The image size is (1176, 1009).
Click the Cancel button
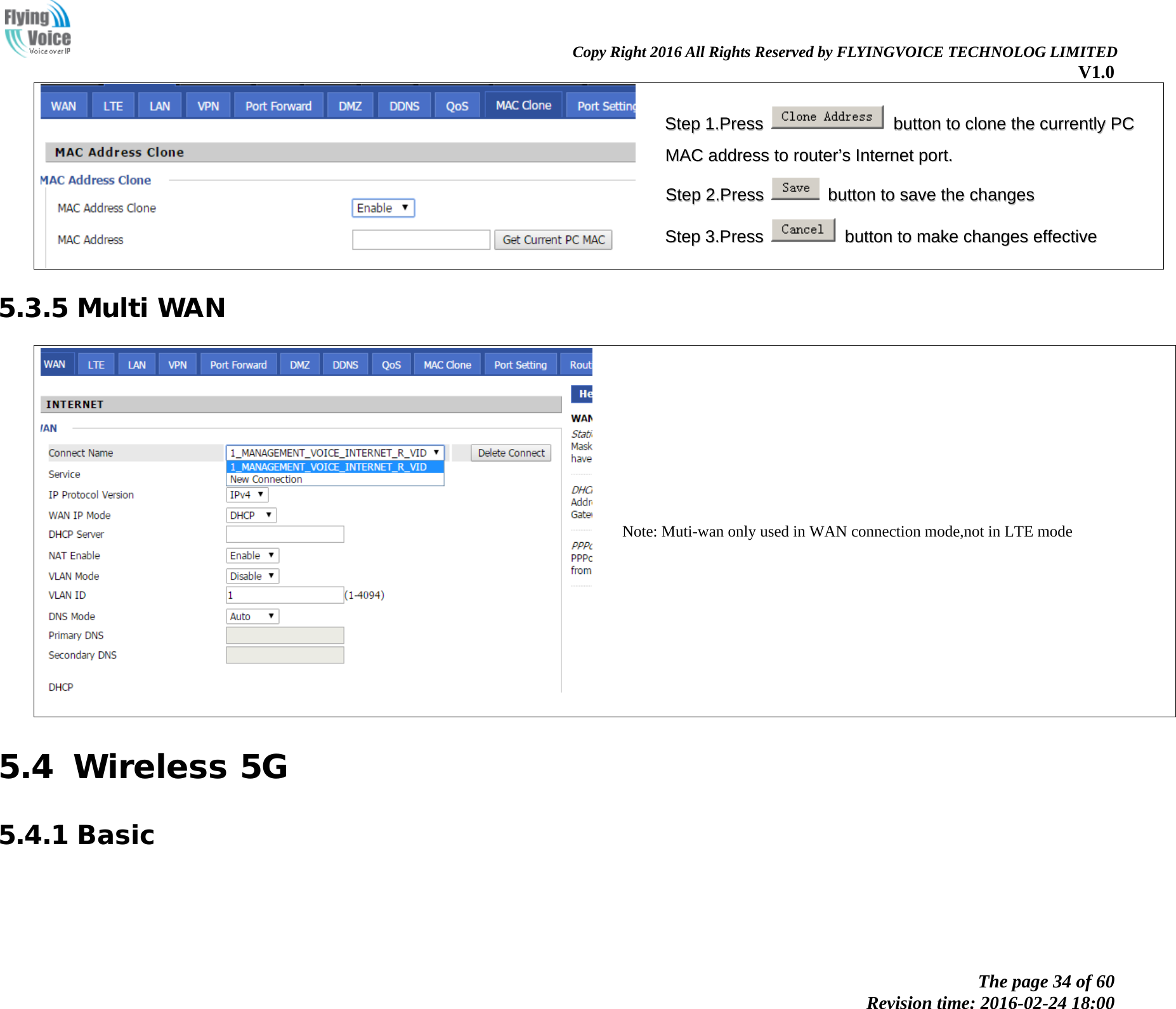[803, 229]
